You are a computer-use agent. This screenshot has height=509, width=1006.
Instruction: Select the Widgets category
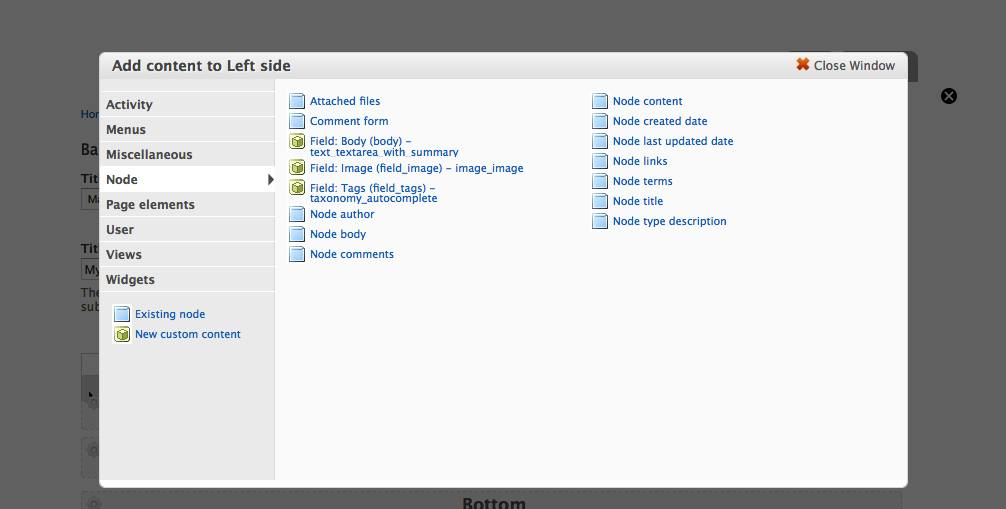tap(130, 280)
